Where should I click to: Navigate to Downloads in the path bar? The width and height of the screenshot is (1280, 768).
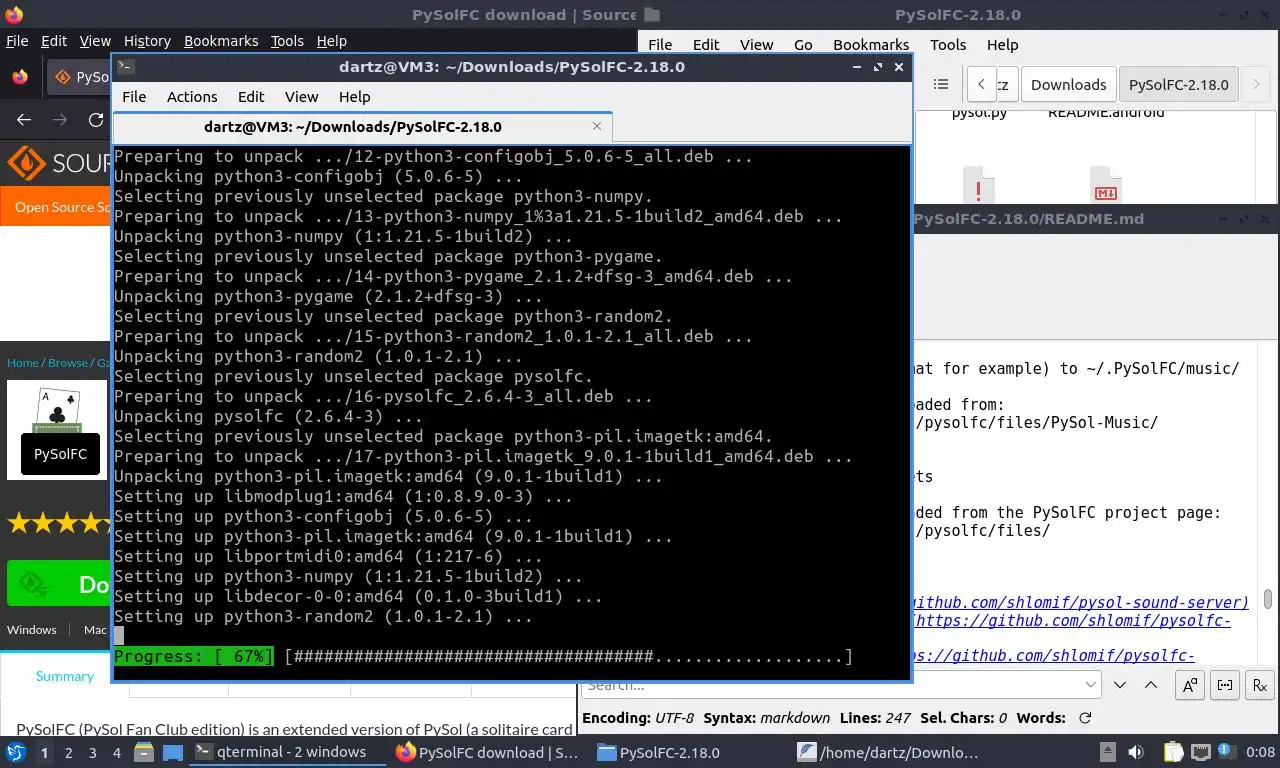tap(1068, 85)
